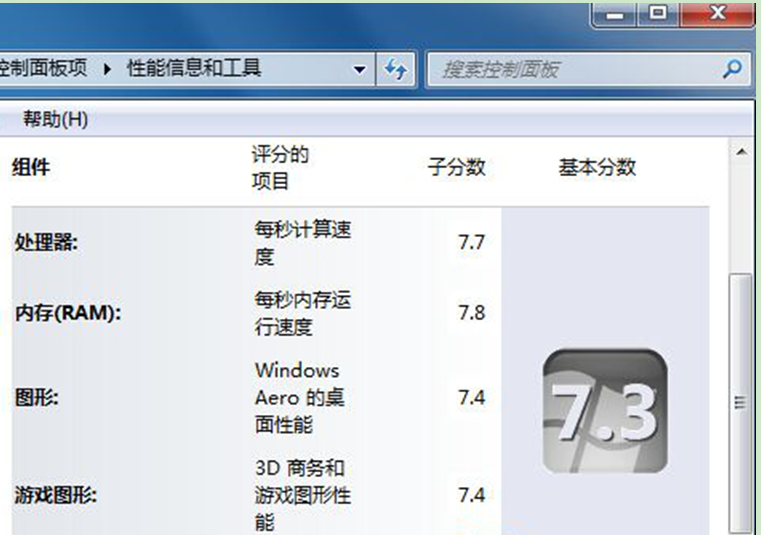
Task: Click the 游戏图形 row subscore 7.4
Action: 471,495
